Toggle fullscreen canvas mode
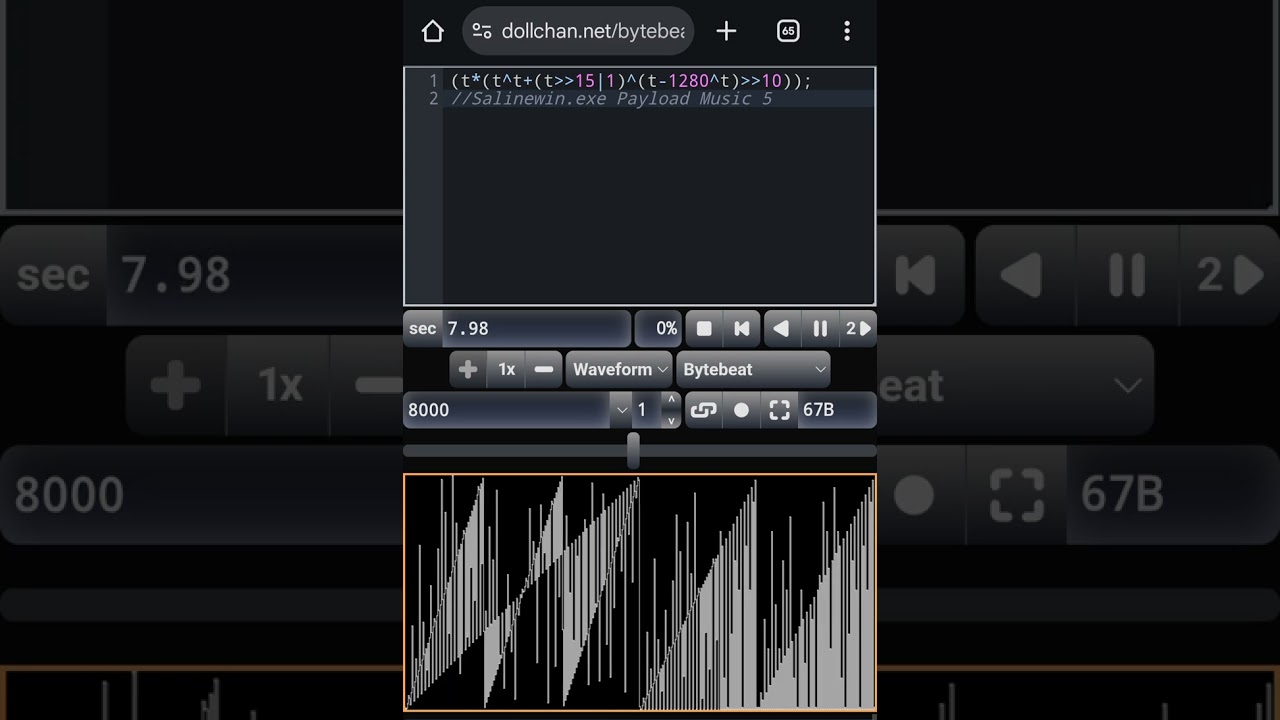 (779, 410)
